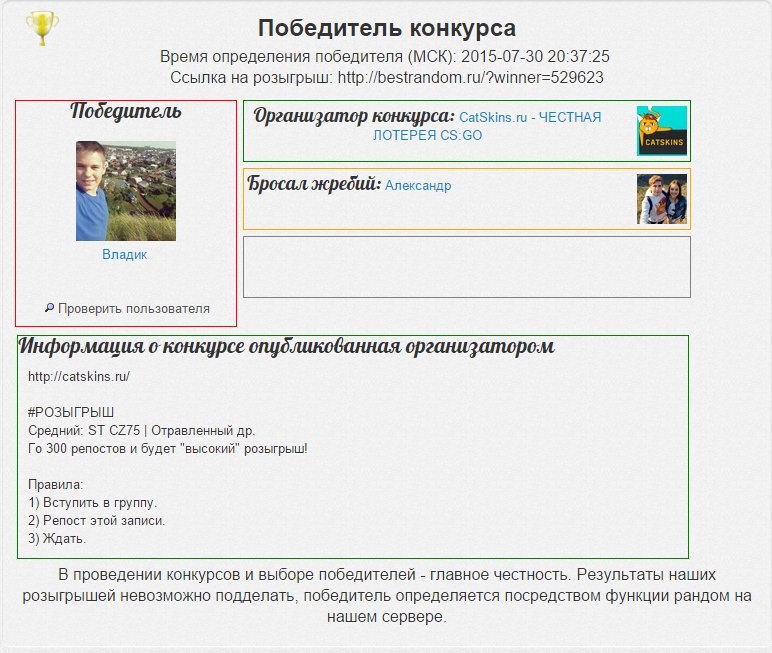The width and height of the screenshot is (772, 653).
Task: Click the contest URL http://bestrandom.ru/?winner=529623
Action: [x=471, y=77]
